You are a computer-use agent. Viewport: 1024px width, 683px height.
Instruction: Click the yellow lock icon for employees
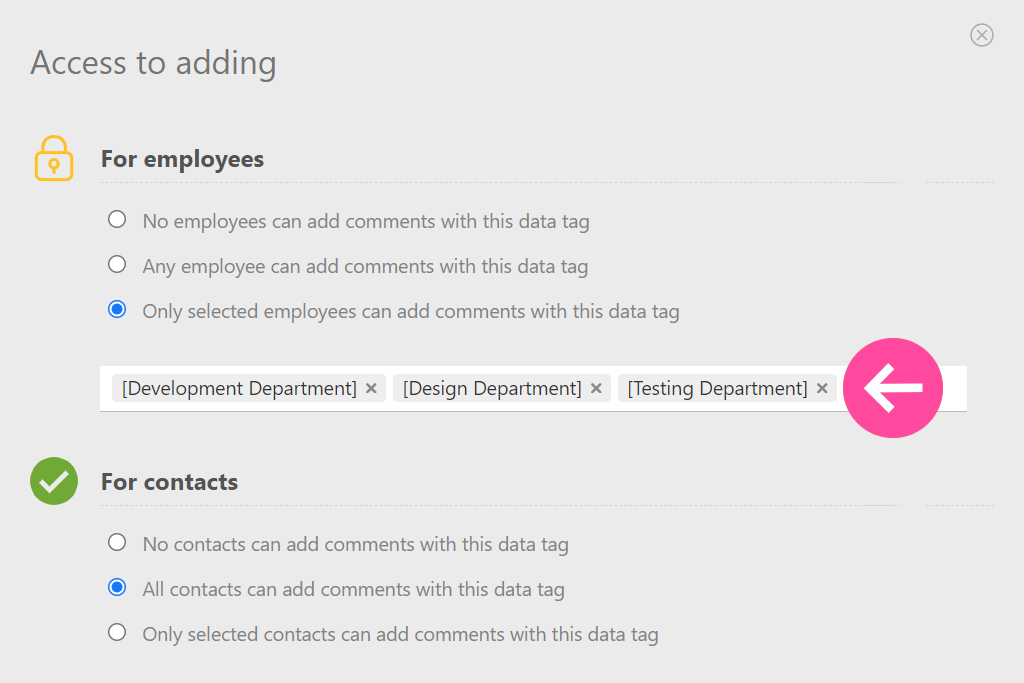point(54,158)
